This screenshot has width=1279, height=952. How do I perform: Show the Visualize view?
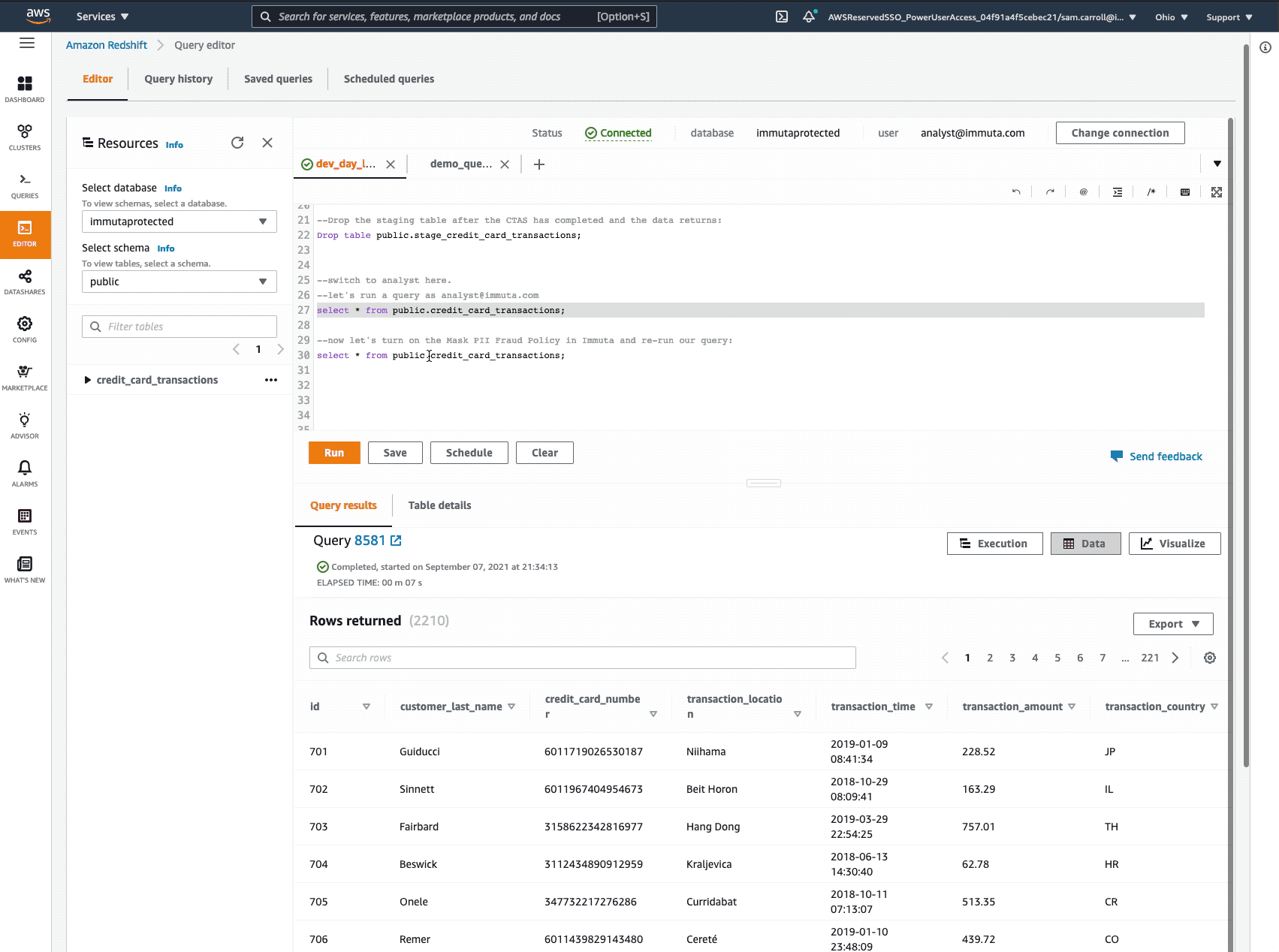coord(1175,544)
